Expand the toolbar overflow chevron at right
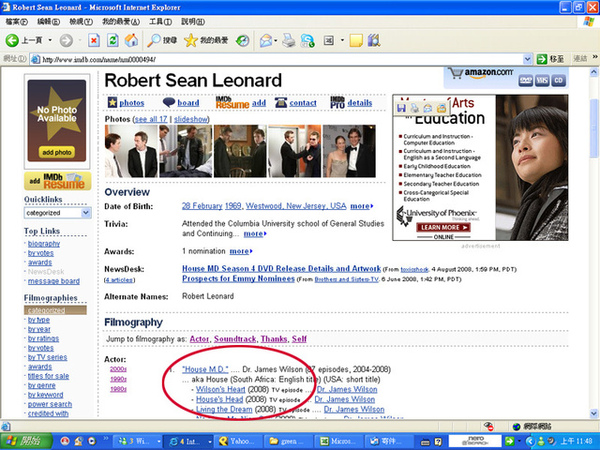Screen dimensions: 600x450 (595, 57)
